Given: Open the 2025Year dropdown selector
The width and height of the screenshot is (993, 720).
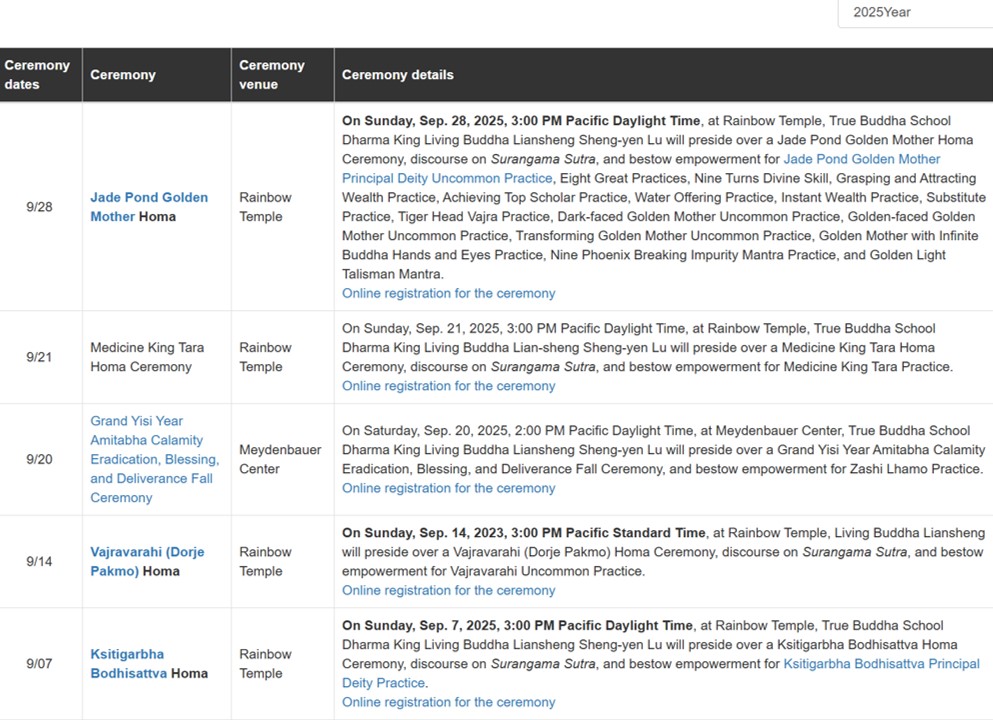Looking at the screenshot, I should click(x=916, y=13).
